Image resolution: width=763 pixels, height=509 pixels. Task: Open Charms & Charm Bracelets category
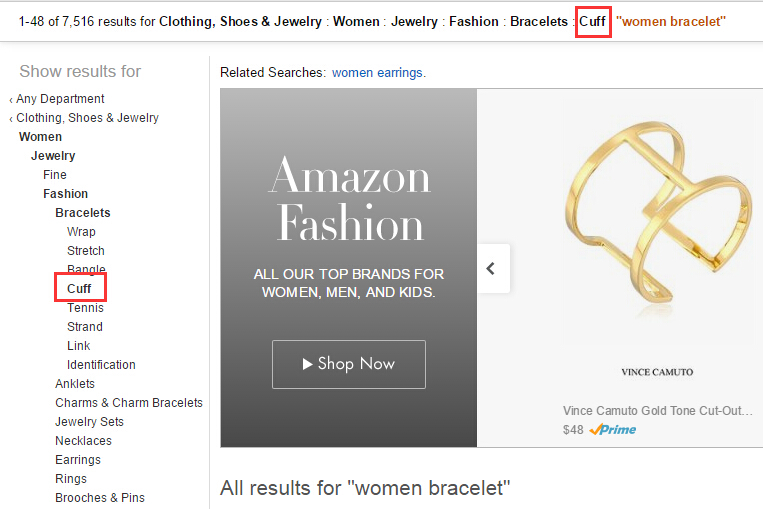[129, 402]
